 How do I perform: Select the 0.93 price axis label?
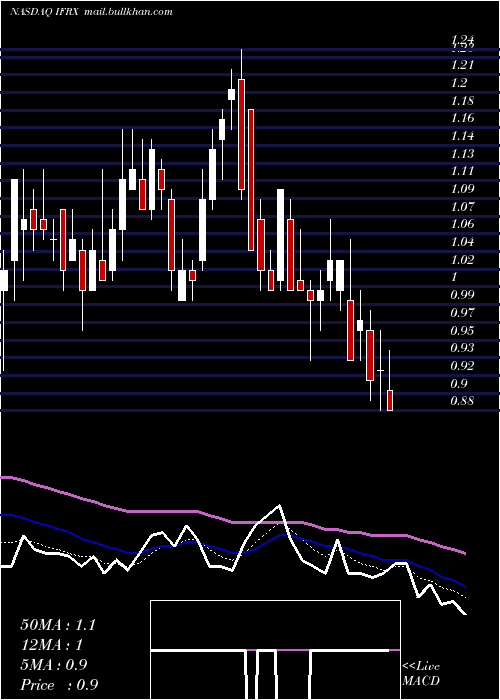pyautogui.click(x=462, y=348)
